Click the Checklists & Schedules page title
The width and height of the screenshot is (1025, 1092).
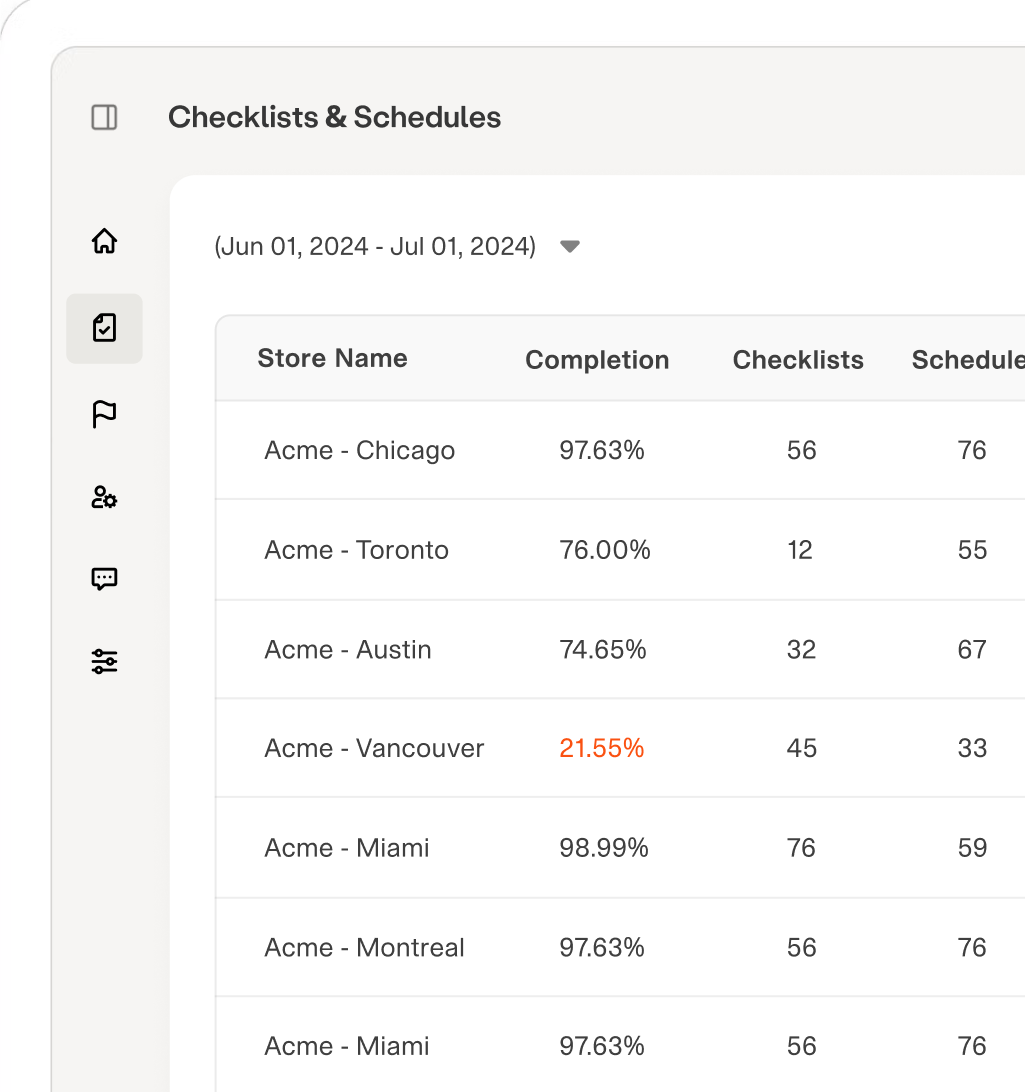[334, 117]
